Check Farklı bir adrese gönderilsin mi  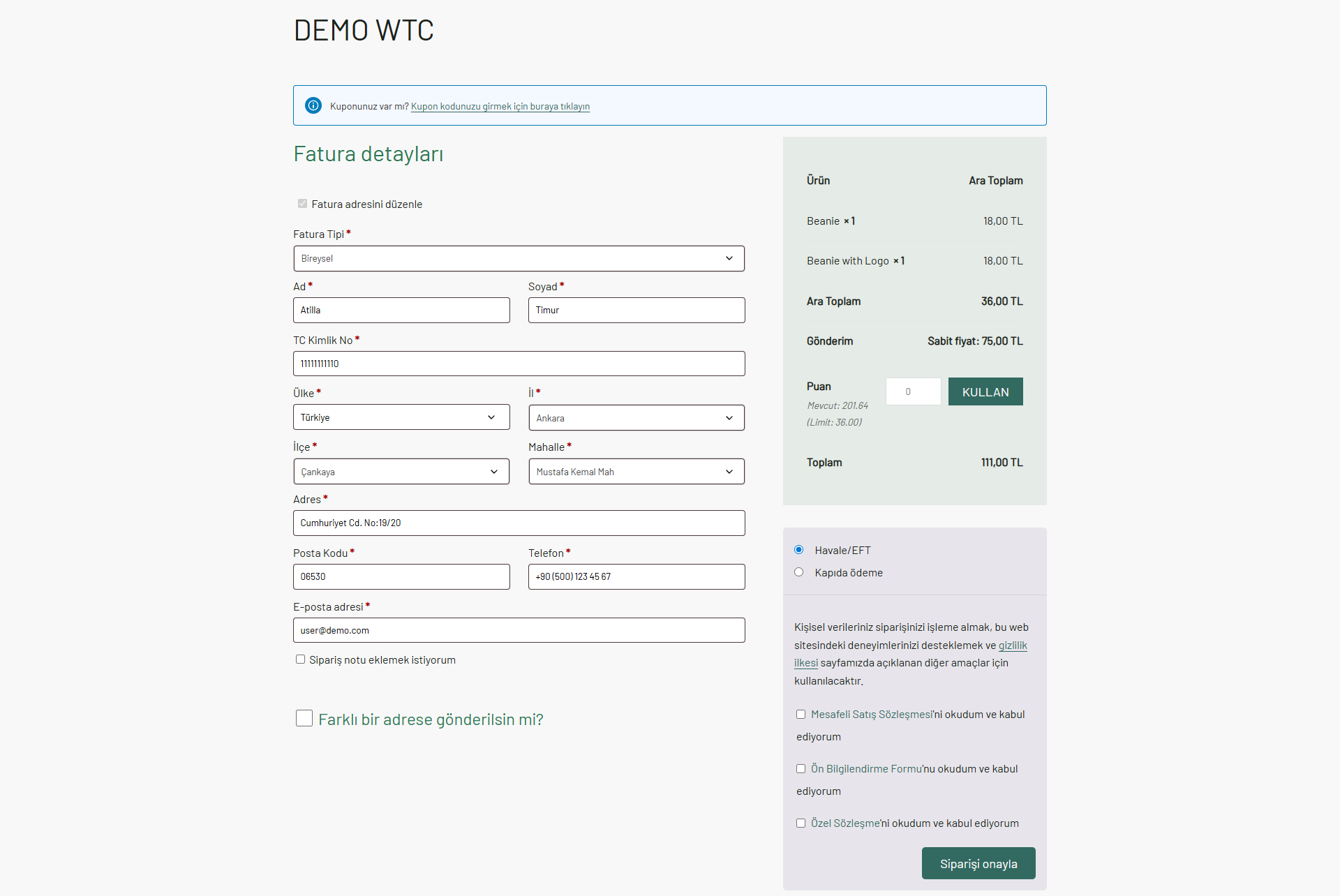[304, 718]
